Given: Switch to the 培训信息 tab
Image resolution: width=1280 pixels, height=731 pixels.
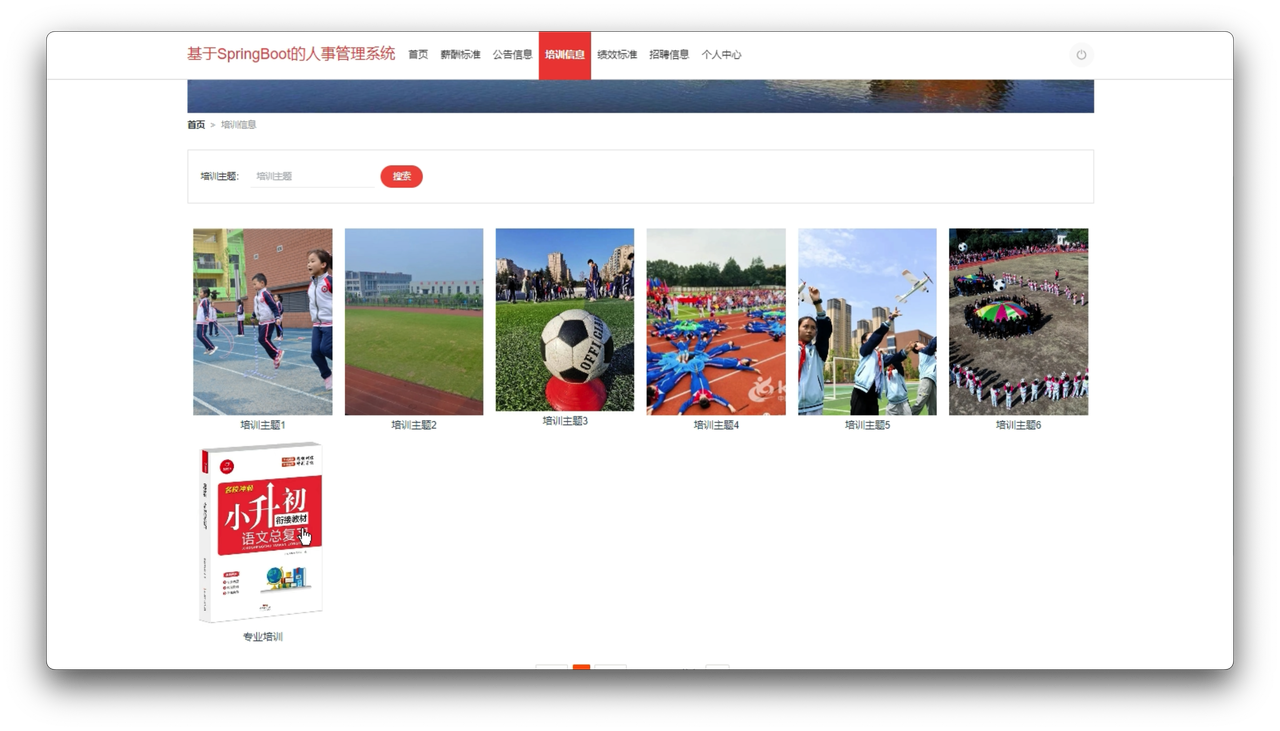Looking at the screenshot, I should click(564, 55).
